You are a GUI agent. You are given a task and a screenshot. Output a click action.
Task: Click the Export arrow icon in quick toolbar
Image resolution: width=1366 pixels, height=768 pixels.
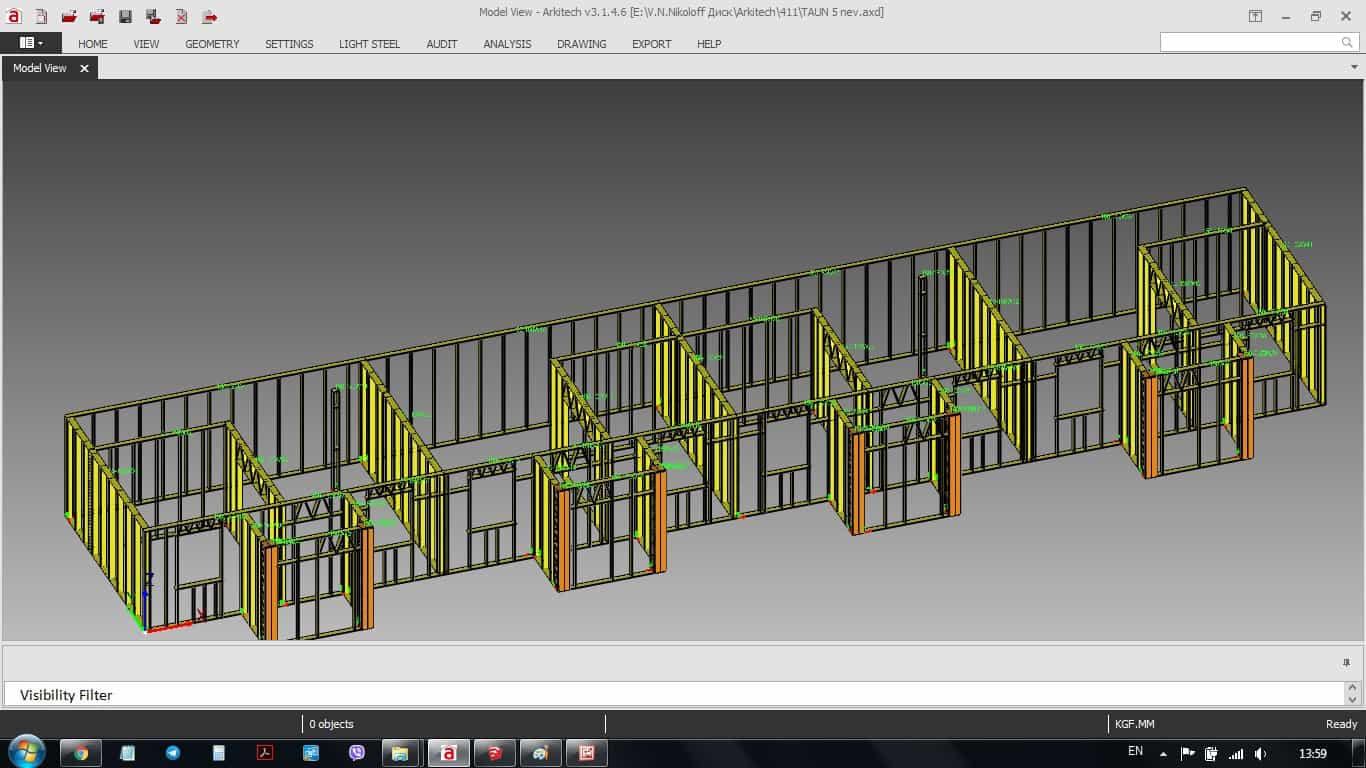click(x=209, y=16)
